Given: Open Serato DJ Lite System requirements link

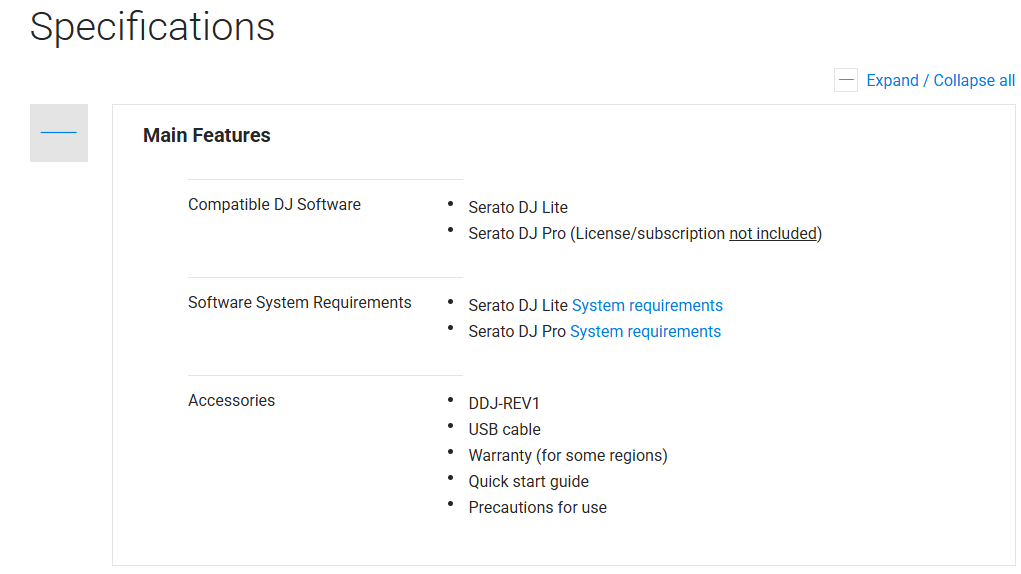Looking at the screenshot, I should tap(647, 306).
